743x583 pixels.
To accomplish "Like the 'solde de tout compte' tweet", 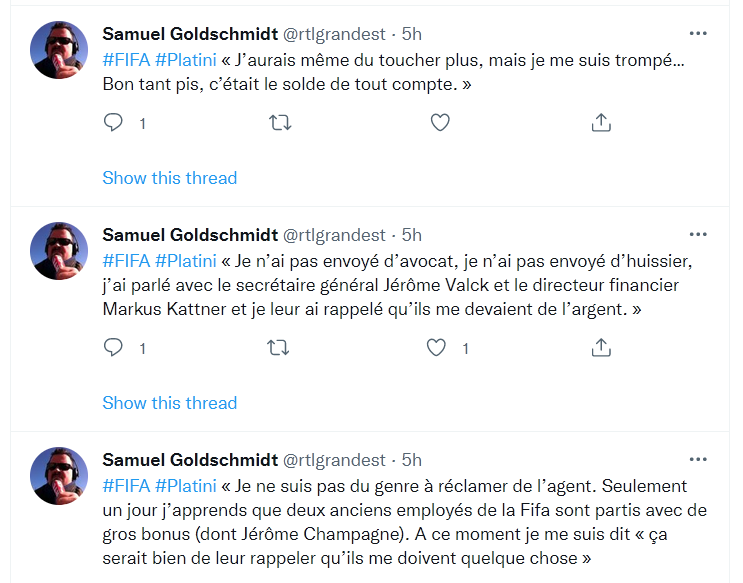I will click(440, 123).
